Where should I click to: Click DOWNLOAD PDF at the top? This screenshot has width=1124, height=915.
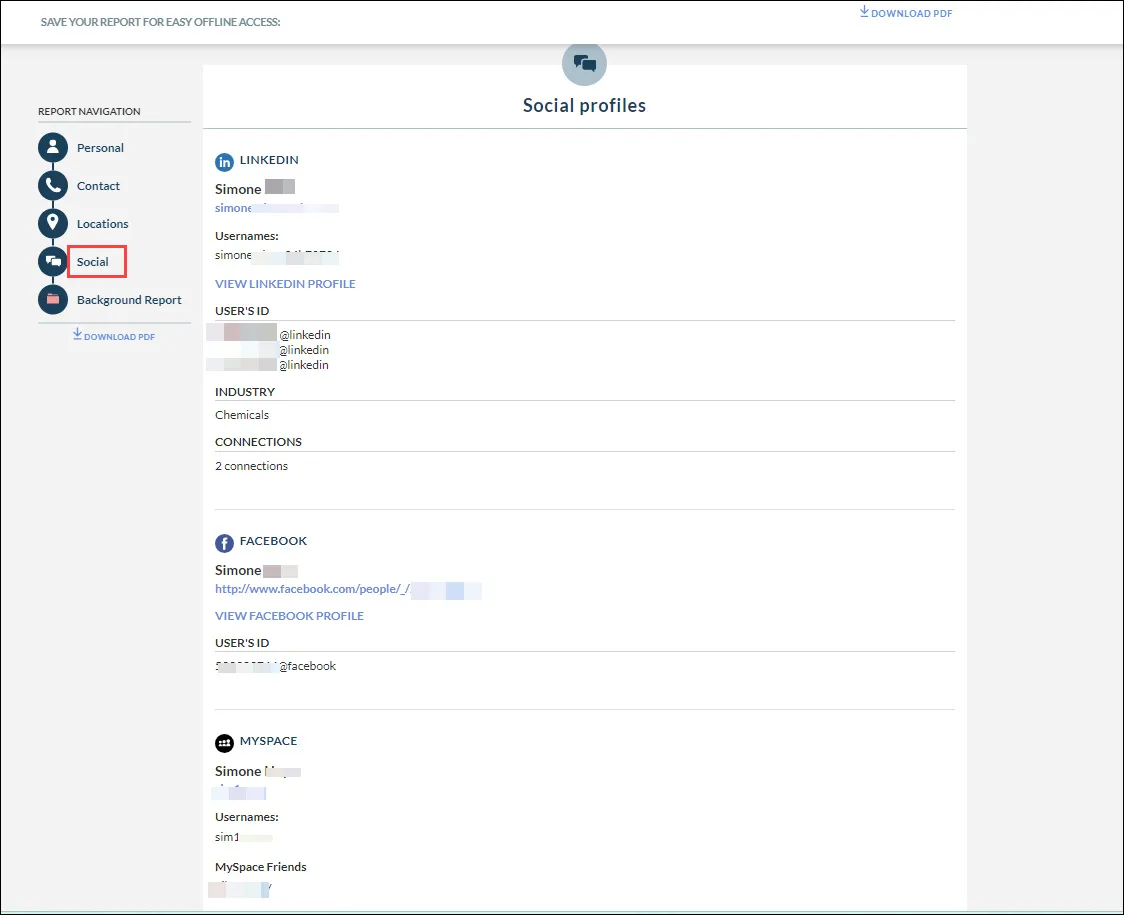point(905,12)
